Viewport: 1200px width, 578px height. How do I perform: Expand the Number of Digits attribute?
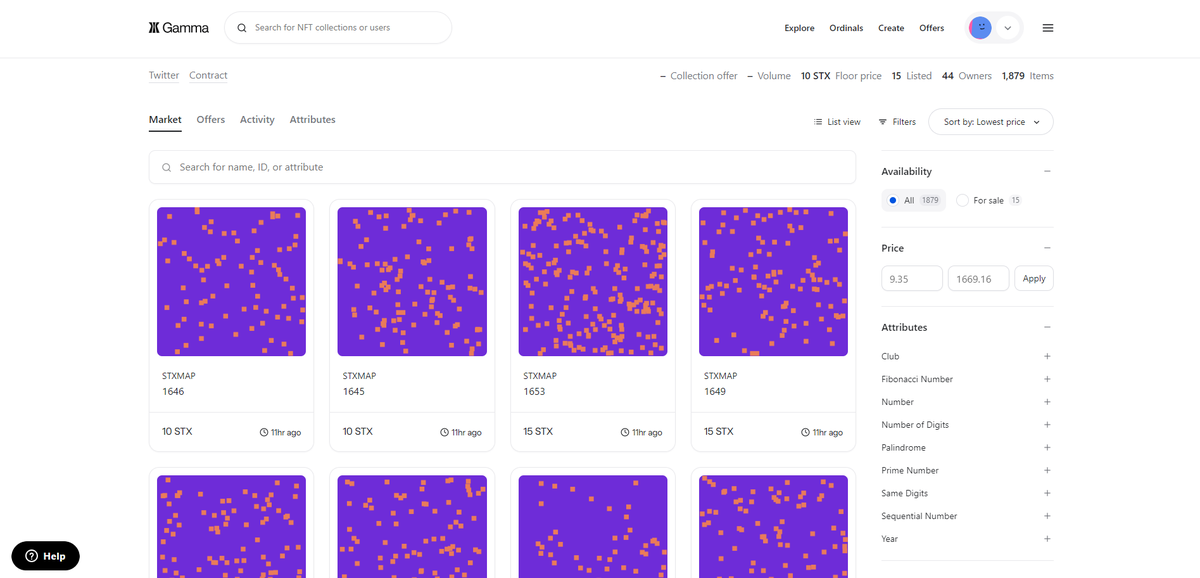pos(1047,425)
